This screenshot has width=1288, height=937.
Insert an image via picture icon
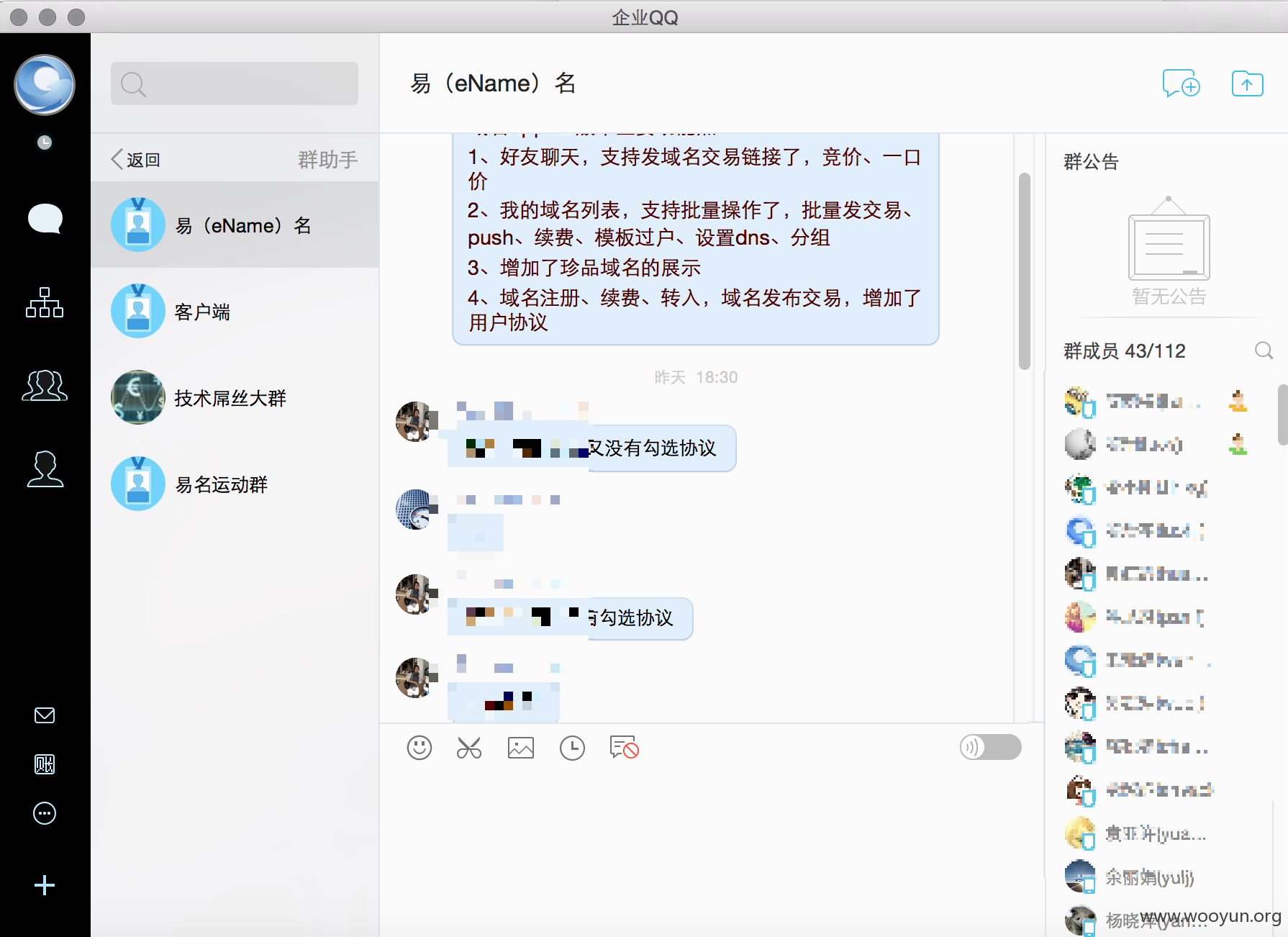pyautogui.click(x=521, y=748)
